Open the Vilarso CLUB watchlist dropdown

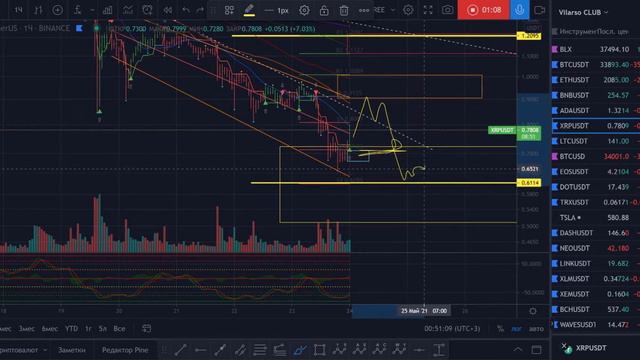[x=583, y=13]
